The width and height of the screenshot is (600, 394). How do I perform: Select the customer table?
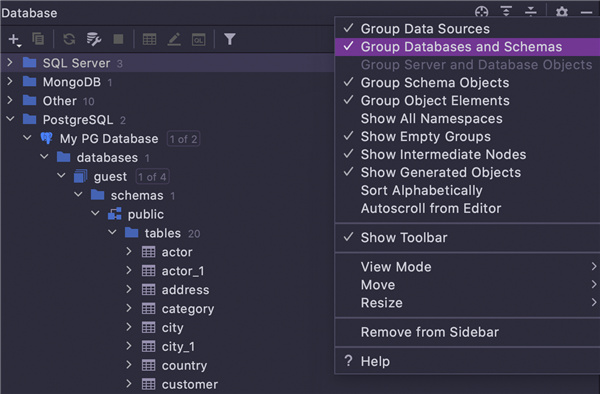(x=190, y=384)
